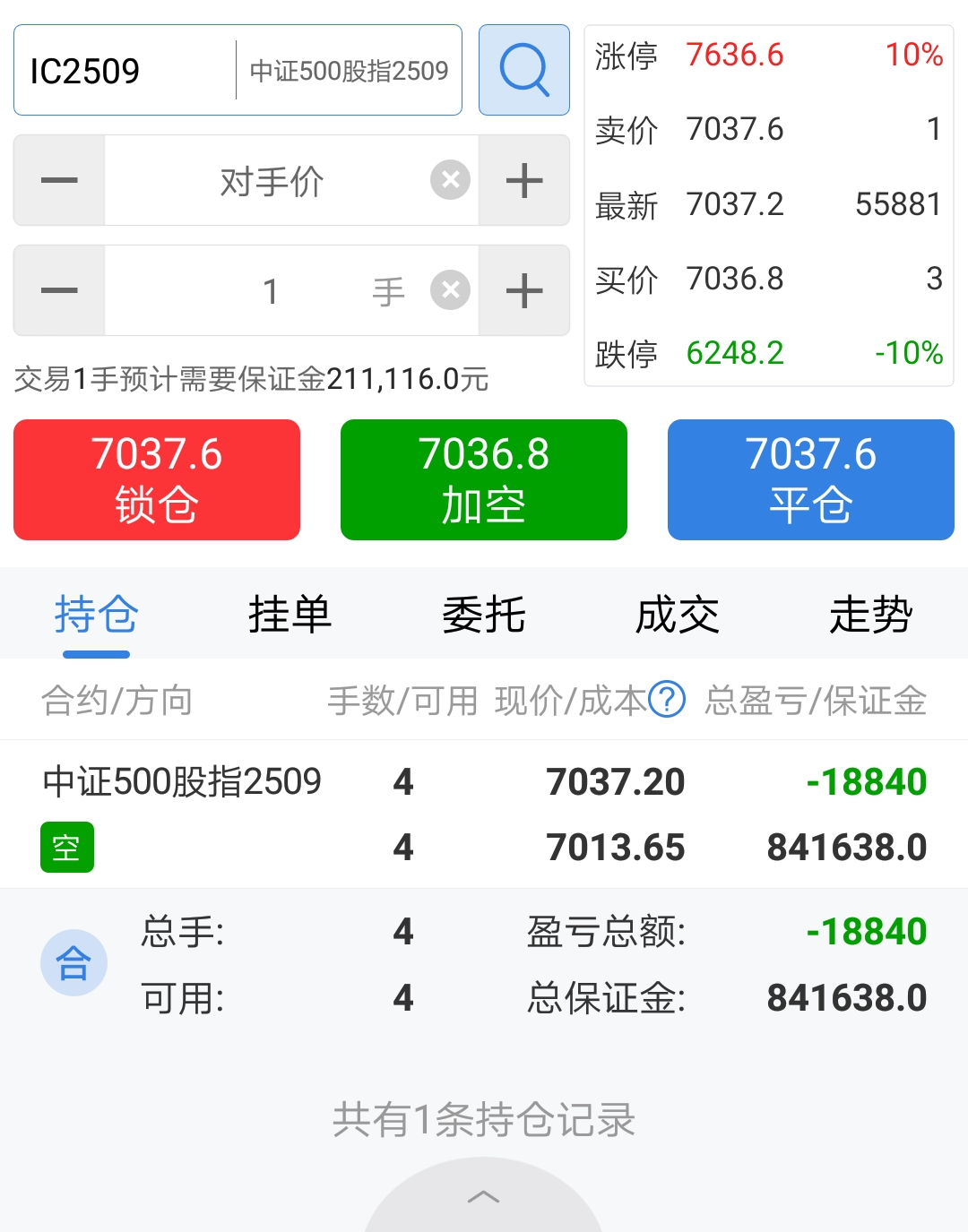Select the 中证500股指2509 position row
The width and height of the screenshot is (968, 1232).
(484, 814)
